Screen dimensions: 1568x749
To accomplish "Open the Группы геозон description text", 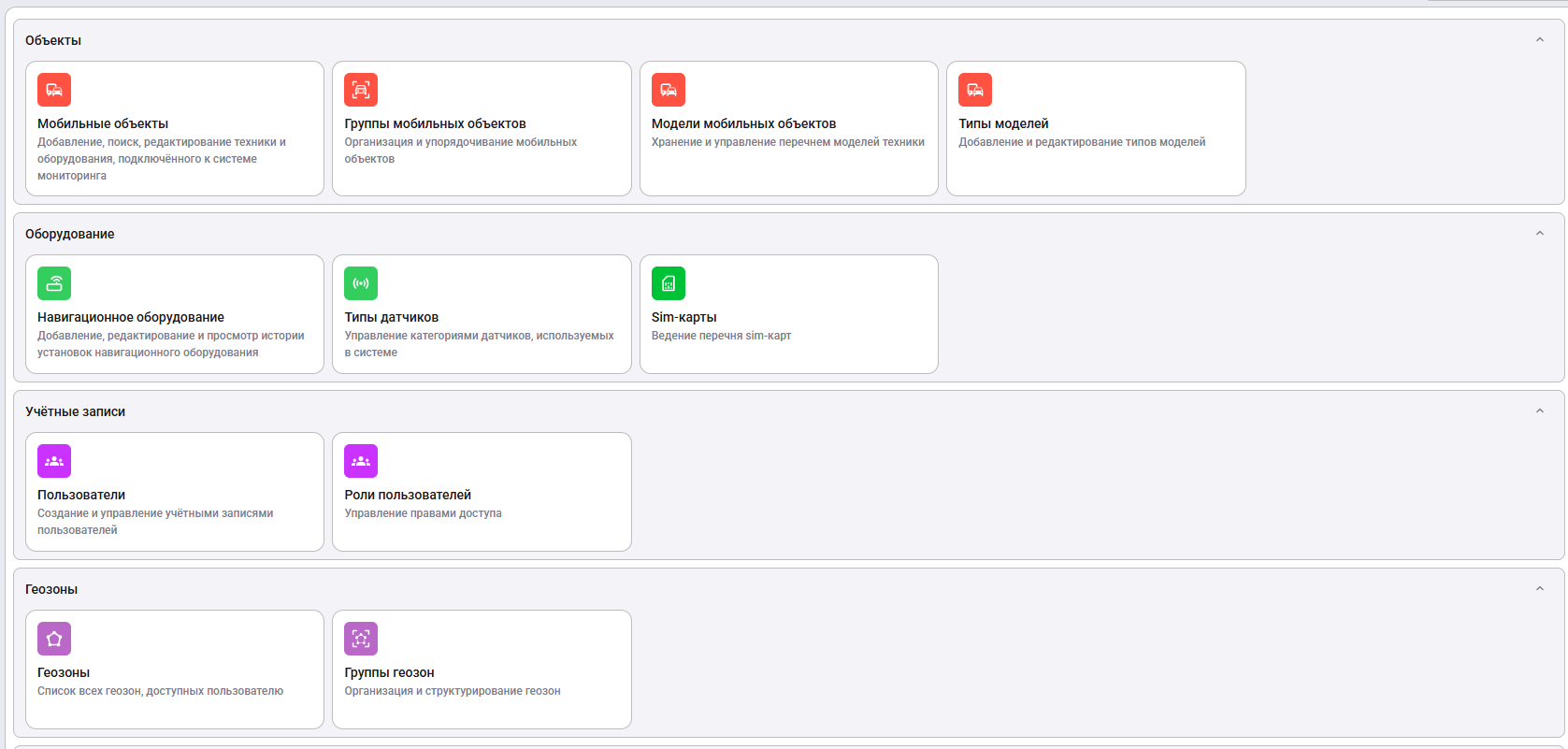I will pyautogui.click(x=453, y=691).
